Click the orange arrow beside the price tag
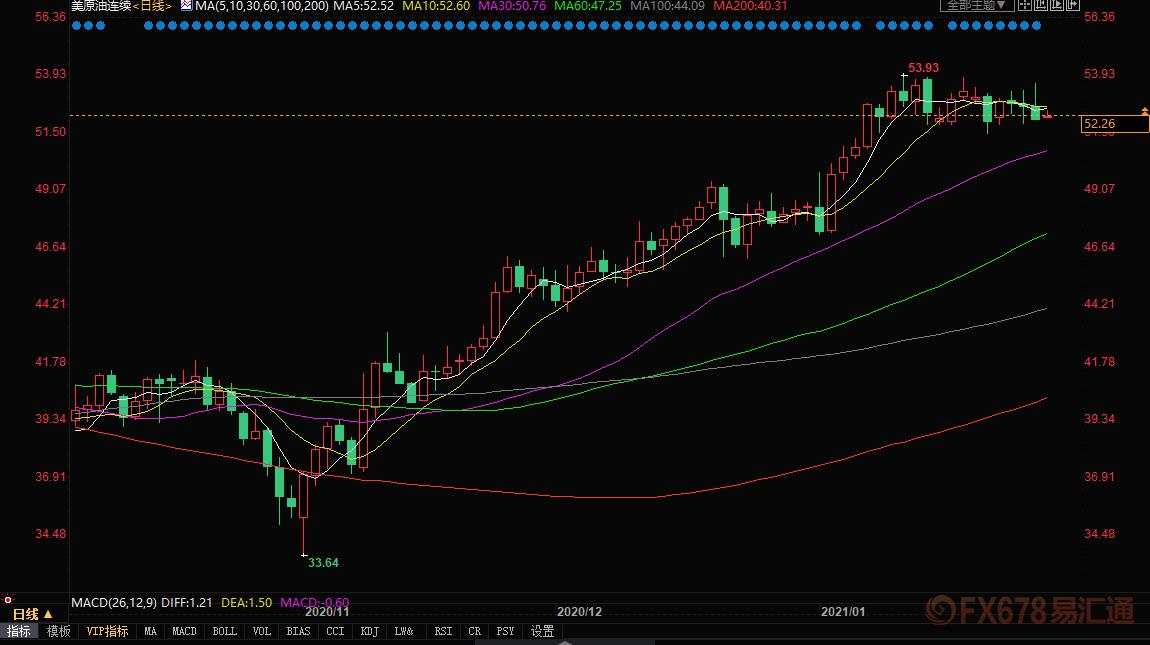 (x=1145, y=111)
